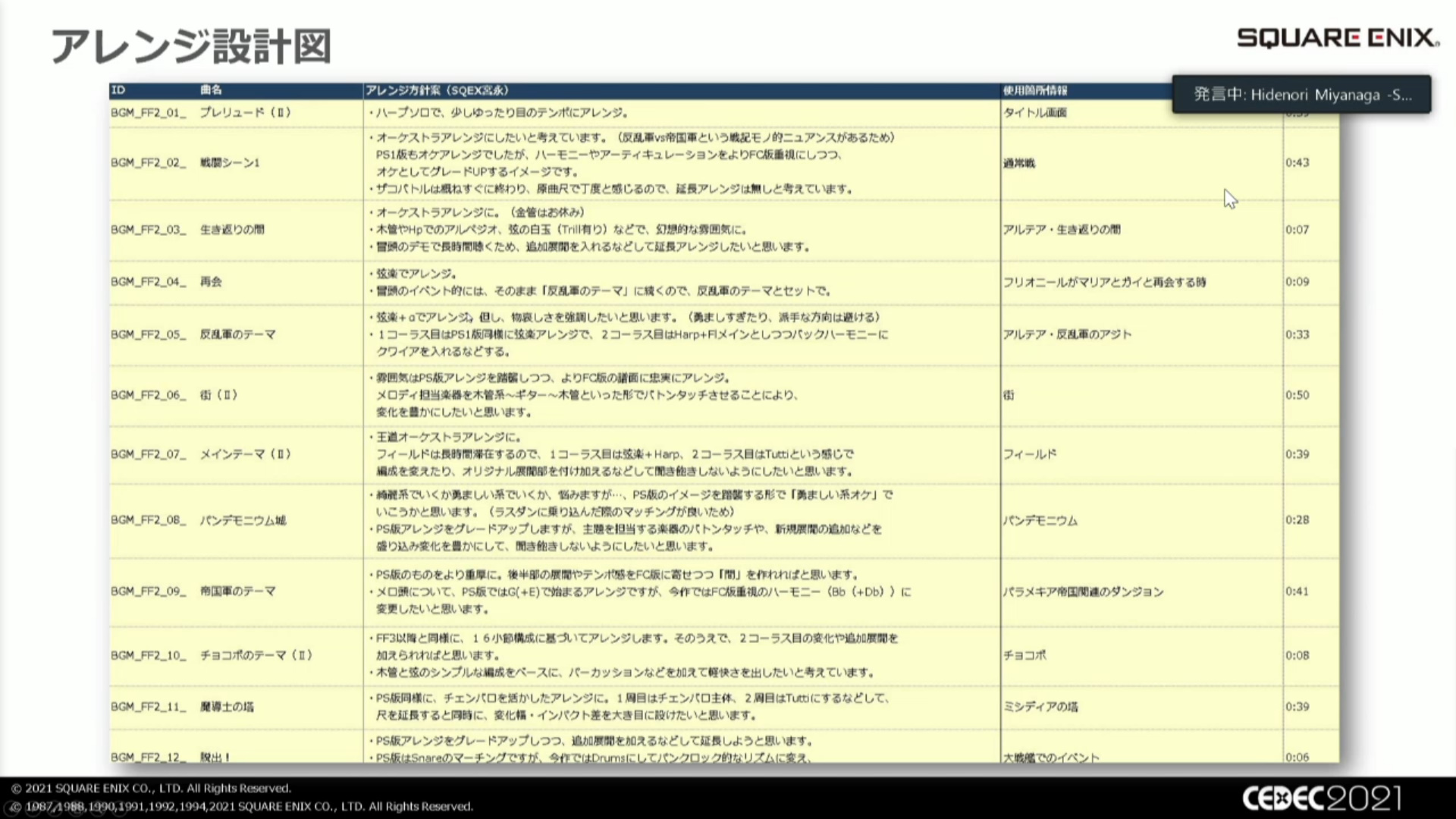
Task: Click the タイトル画面 usage cell
Action: pos(1035,113)
